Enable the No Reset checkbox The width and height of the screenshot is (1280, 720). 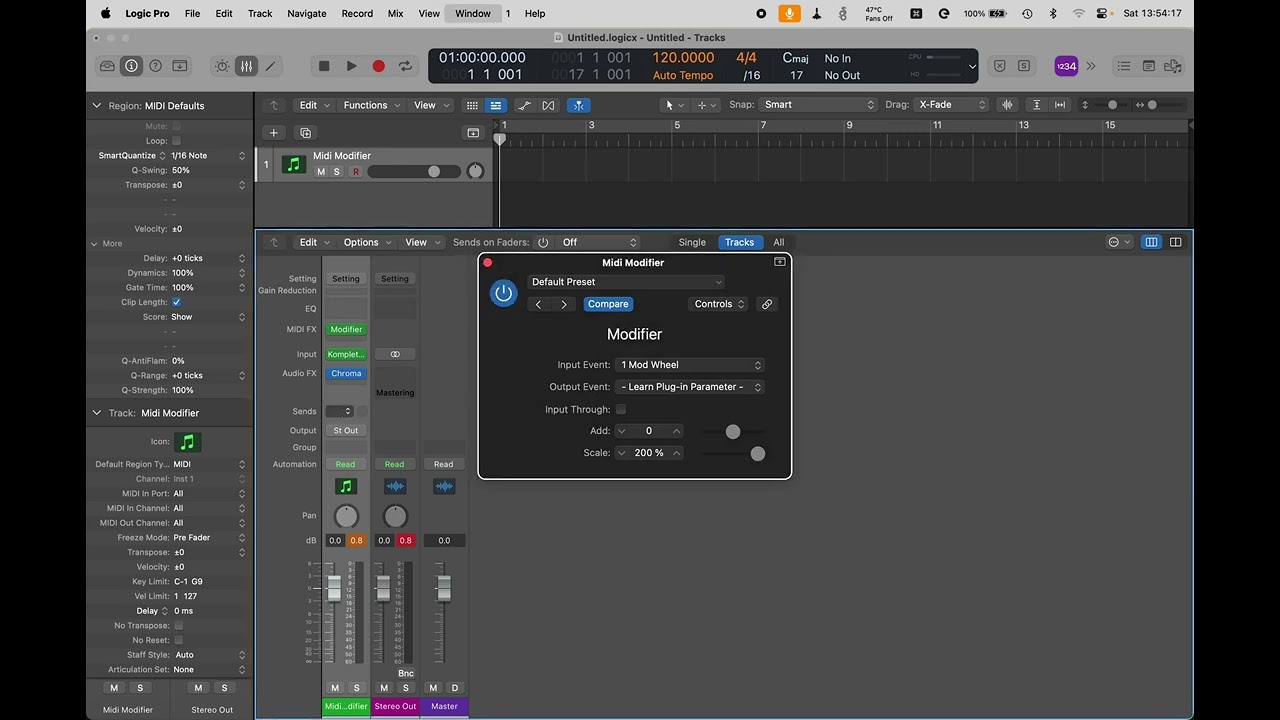(178, 640)
